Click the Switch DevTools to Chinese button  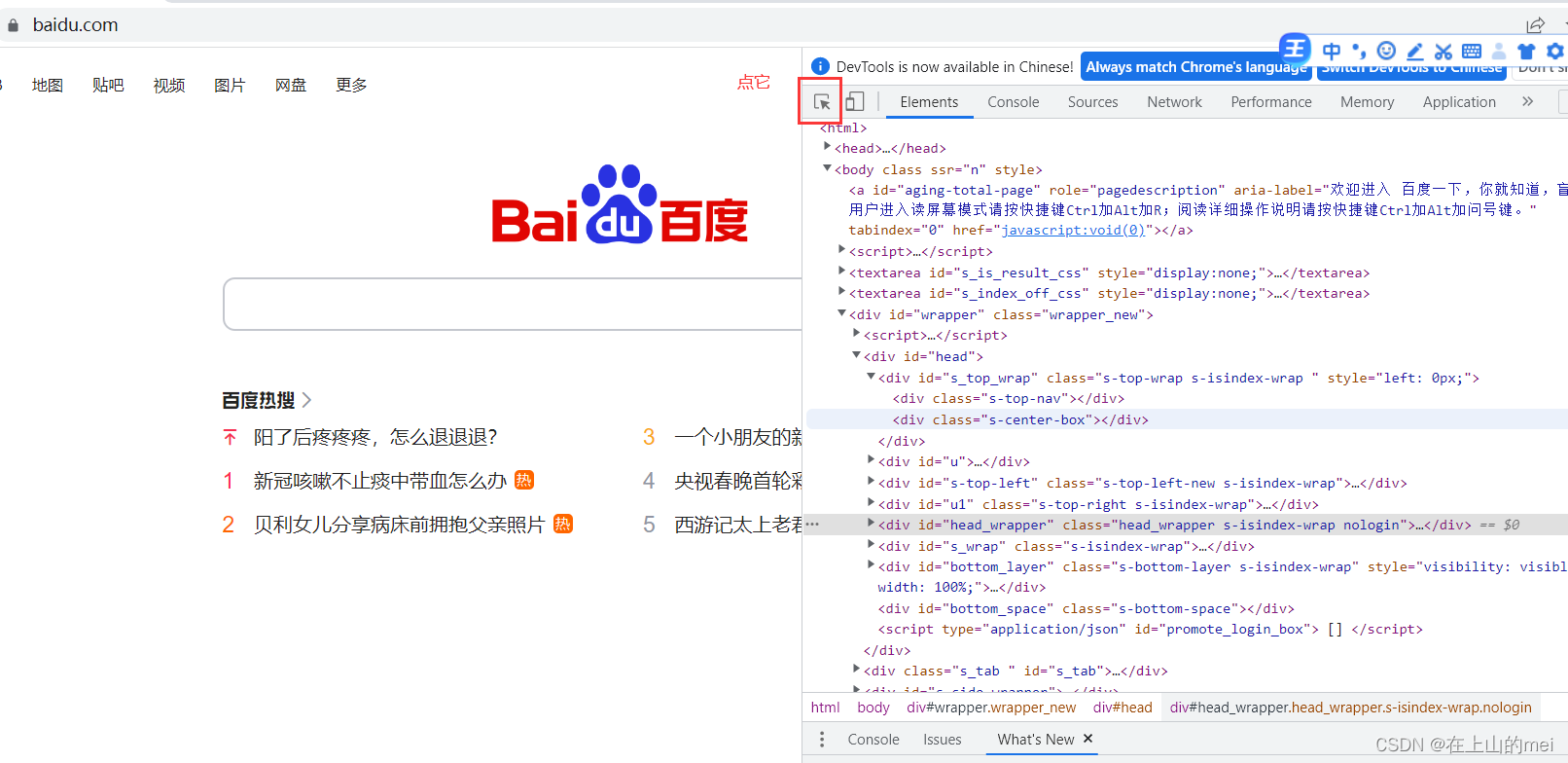[x=1411, y=66]
